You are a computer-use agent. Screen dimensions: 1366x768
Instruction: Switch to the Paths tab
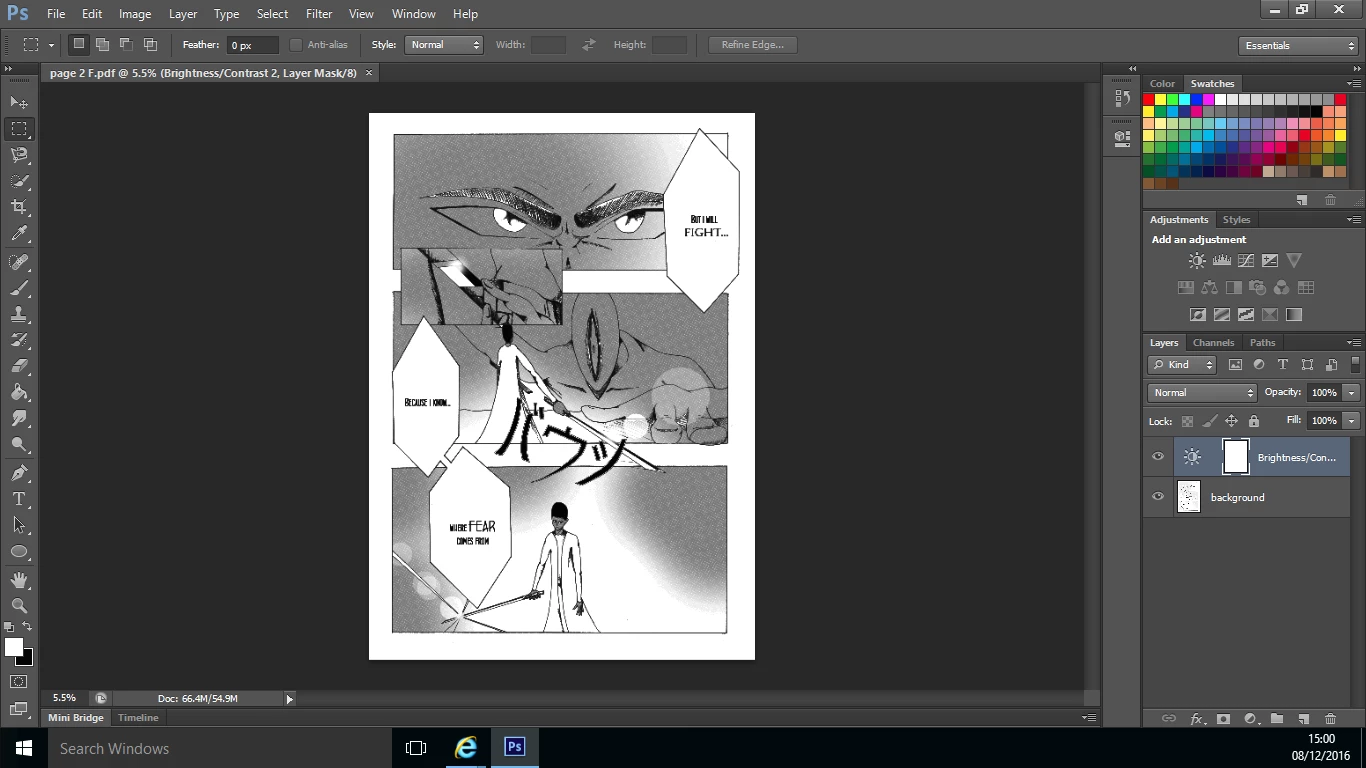pyautogui.click(x=1262, y=342)
